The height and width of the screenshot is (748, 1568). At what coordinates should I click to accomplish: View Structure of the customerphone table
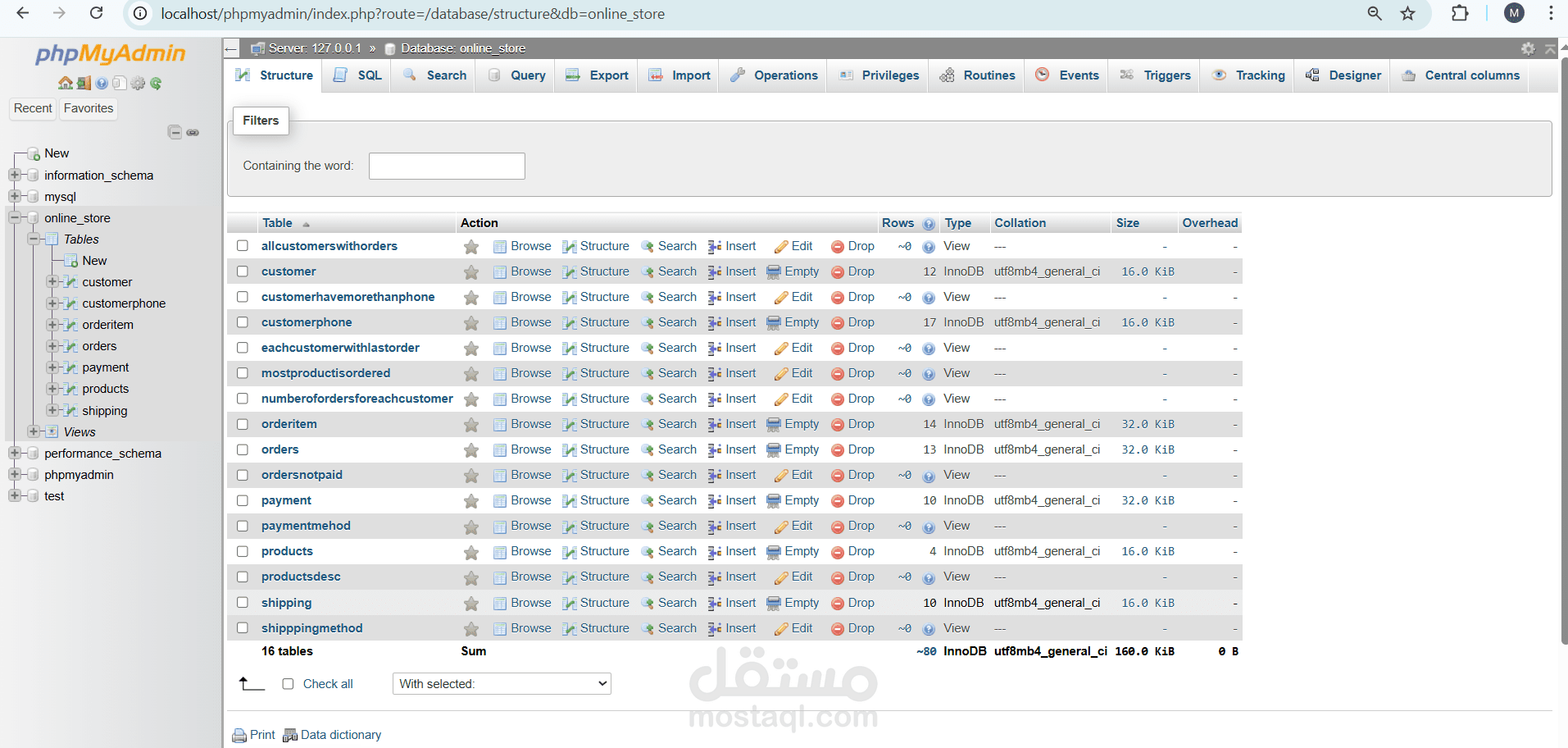pyautogui.click(x=603, y=322)
